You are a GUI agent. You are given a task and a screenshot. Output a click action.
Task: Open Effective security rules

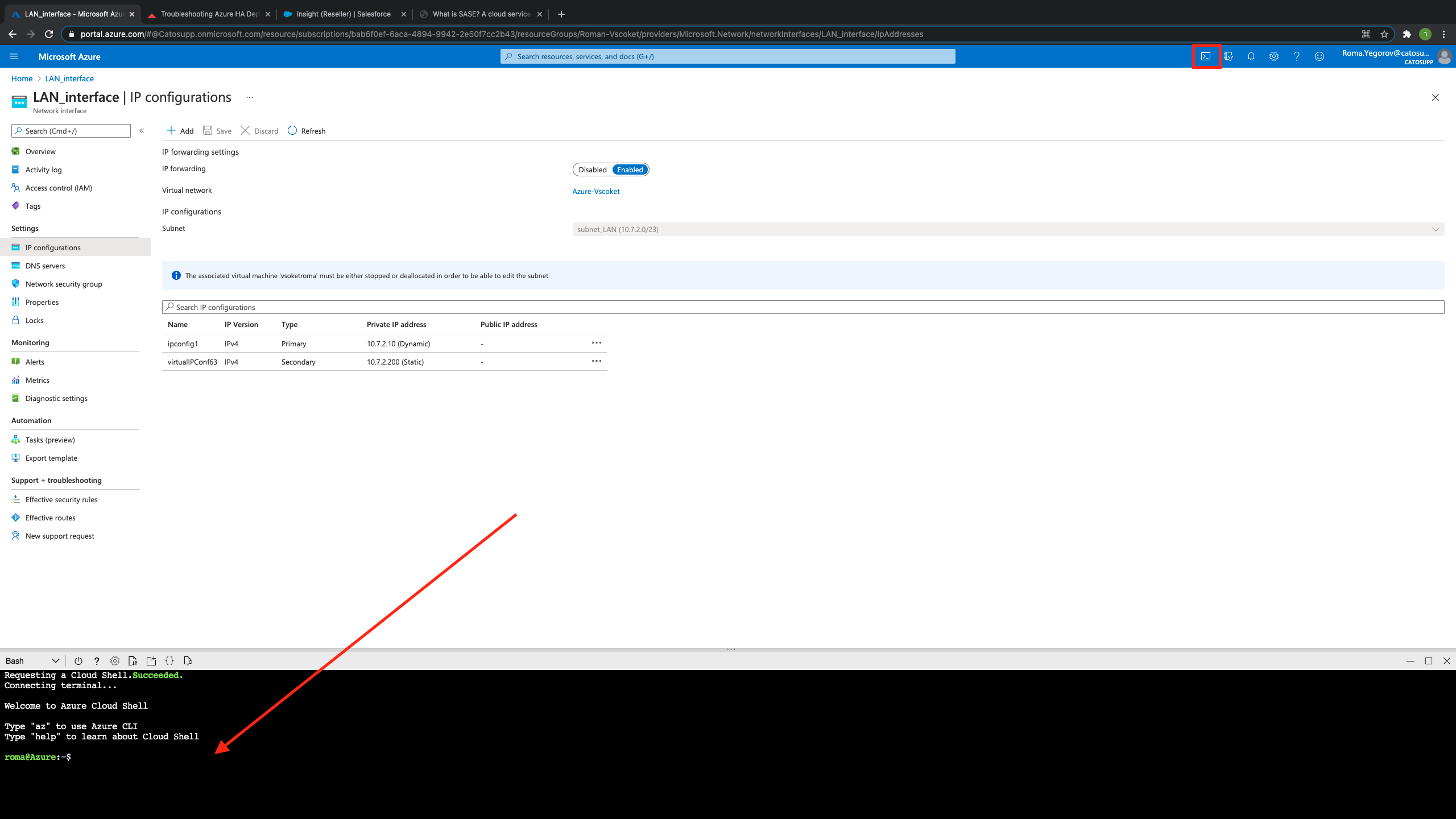(x=61, y=499)
